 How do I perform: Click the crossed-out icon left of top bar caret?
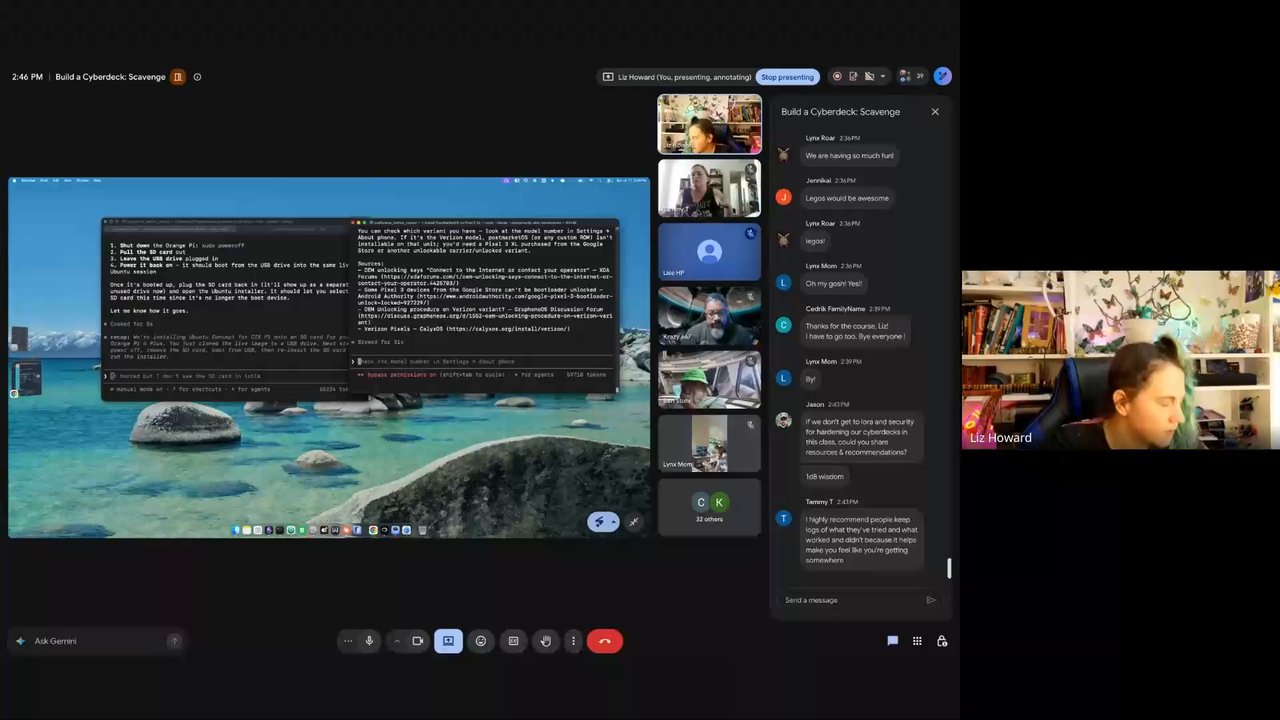869,76
